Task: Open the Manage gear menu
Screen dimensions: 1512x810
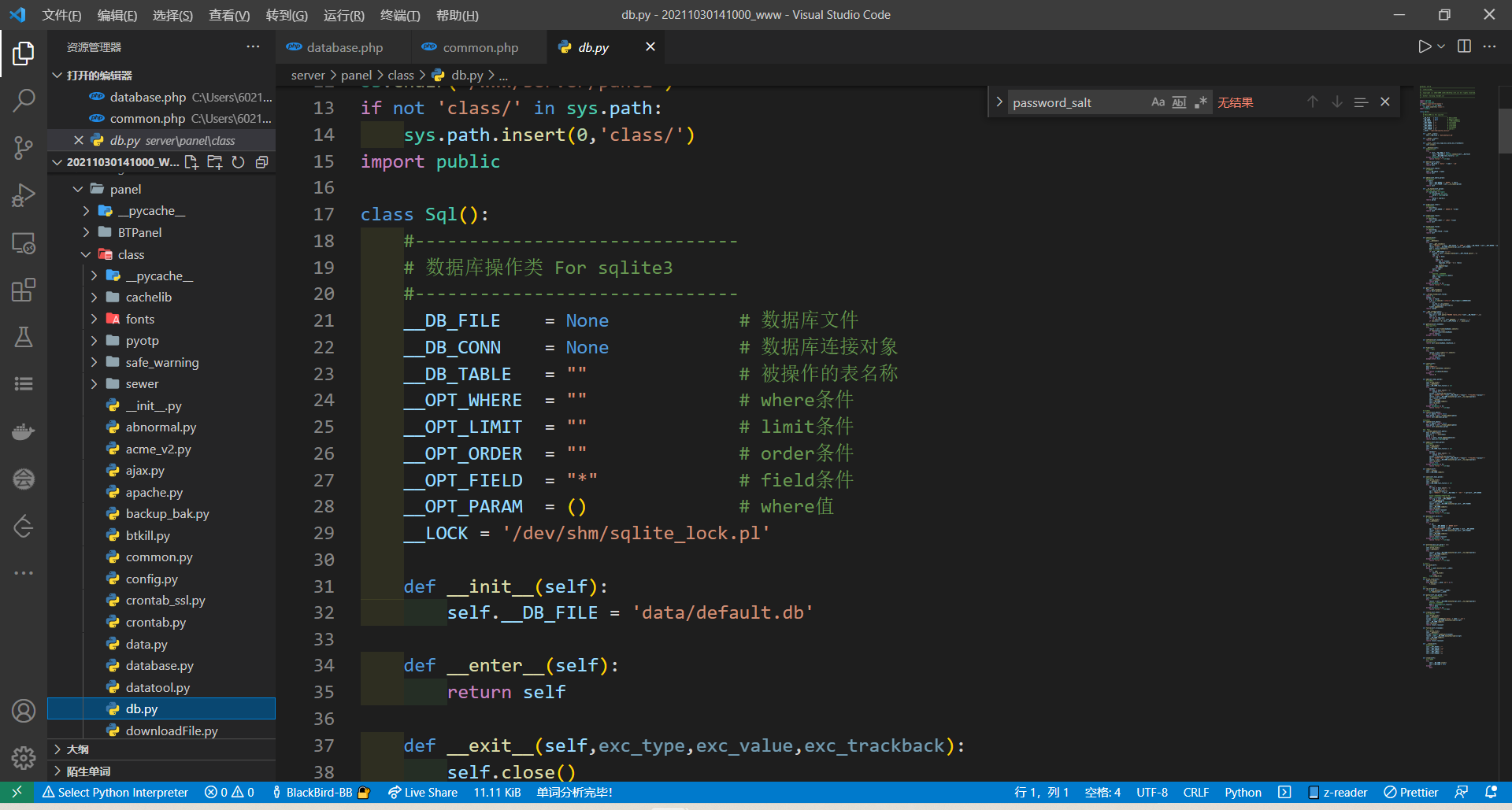Action: pyautogui.click(x=24, y=758)
